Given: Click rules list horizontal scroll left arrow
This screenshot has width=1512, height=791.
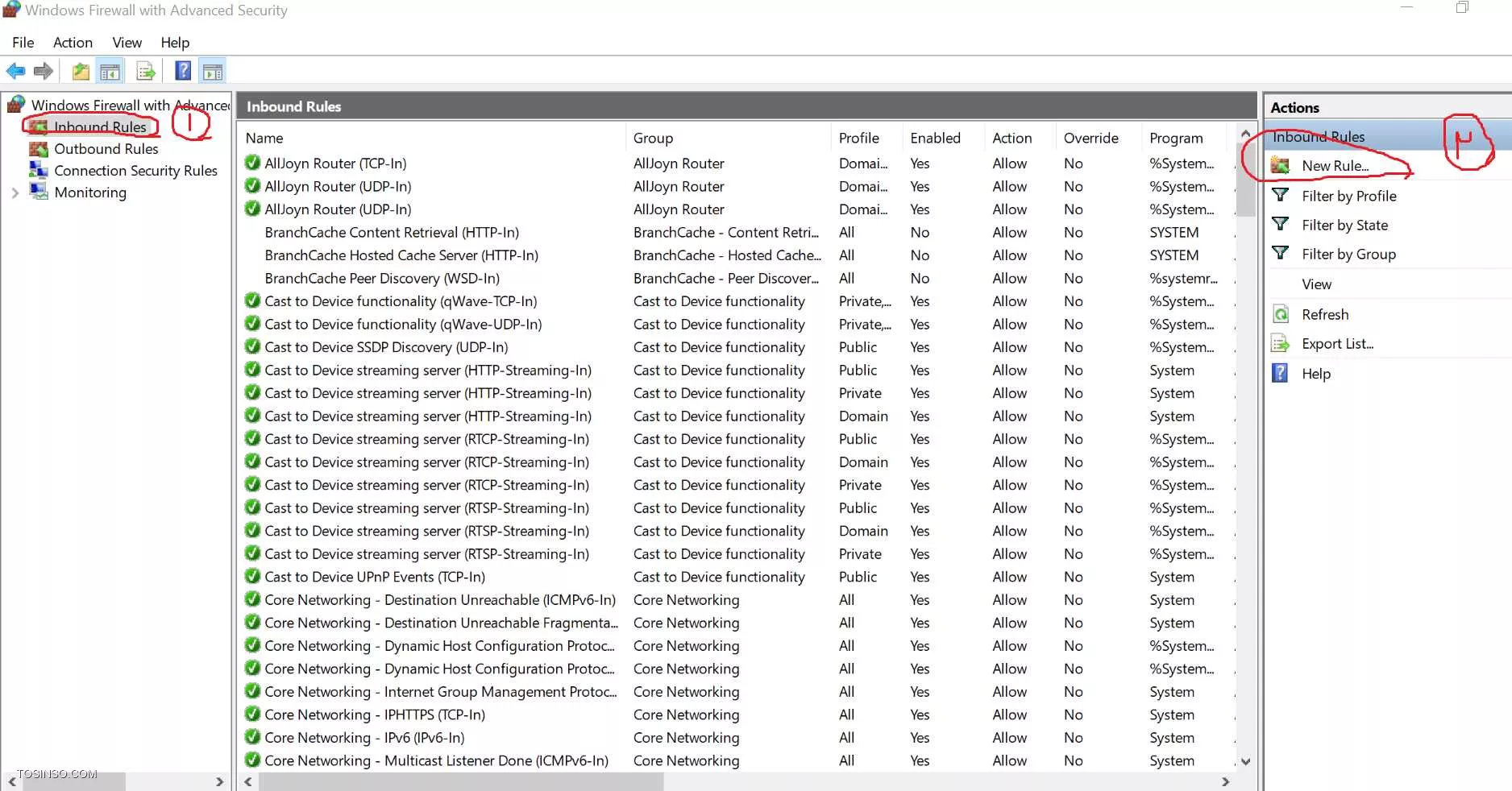Looking at the screenshot, I should 248,781.
